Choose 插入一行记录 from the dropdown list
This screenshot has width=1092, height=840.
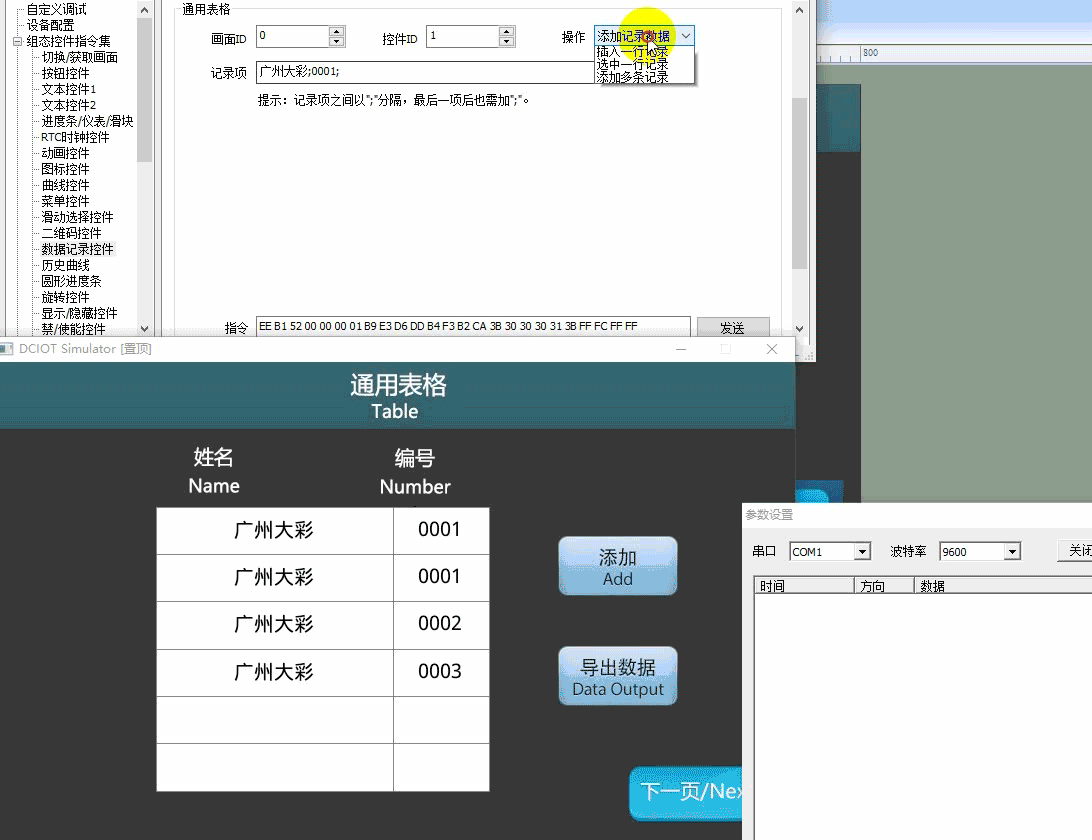click(632, 52)
